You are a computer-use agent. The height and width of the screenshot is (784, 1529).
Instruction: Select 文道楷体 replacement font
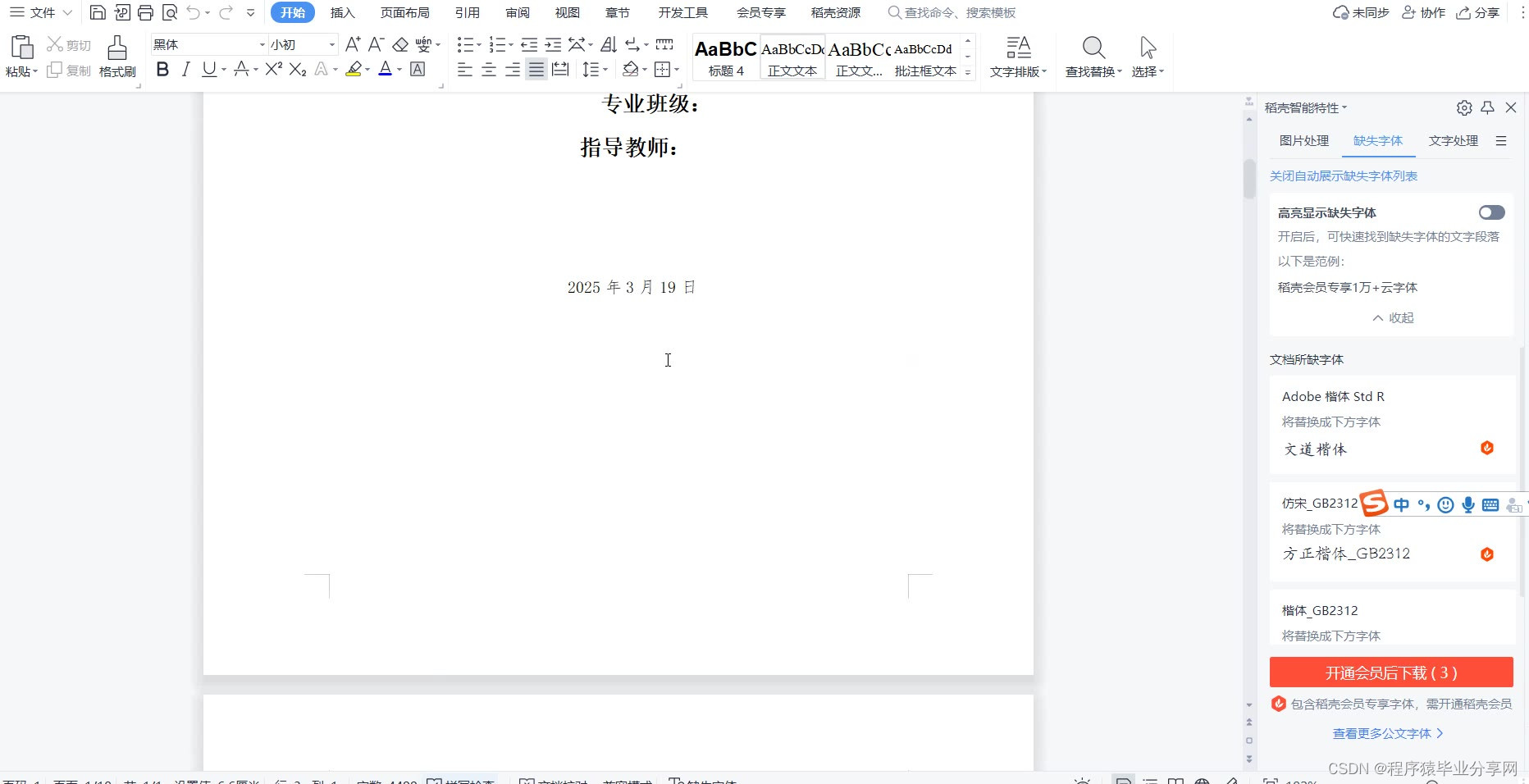click(1316, 449)
